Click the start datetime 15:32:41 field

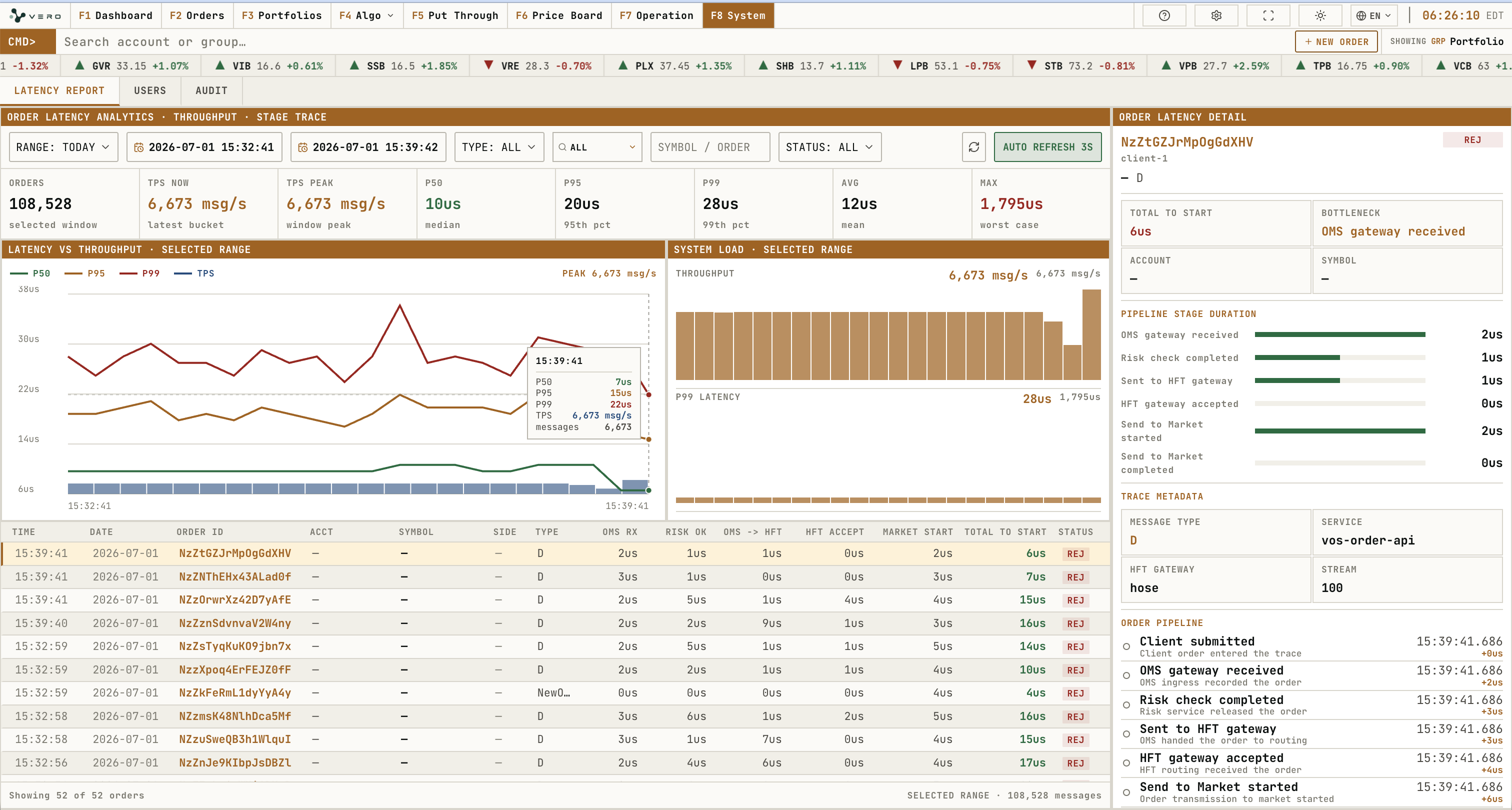[x=204, y=146]
